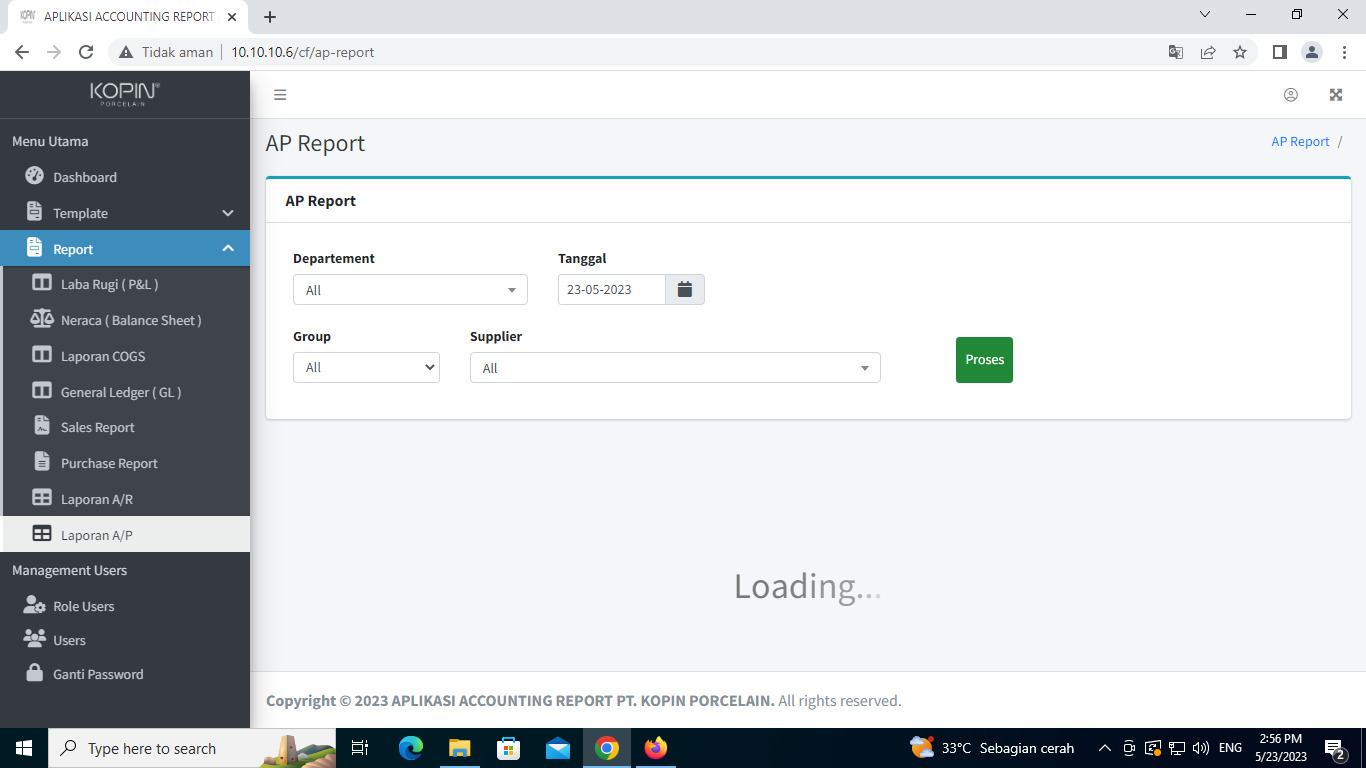Click the Laba Rugi columns icon
The width and height of the screenshot is (1366, 768).
coord(42,284)
